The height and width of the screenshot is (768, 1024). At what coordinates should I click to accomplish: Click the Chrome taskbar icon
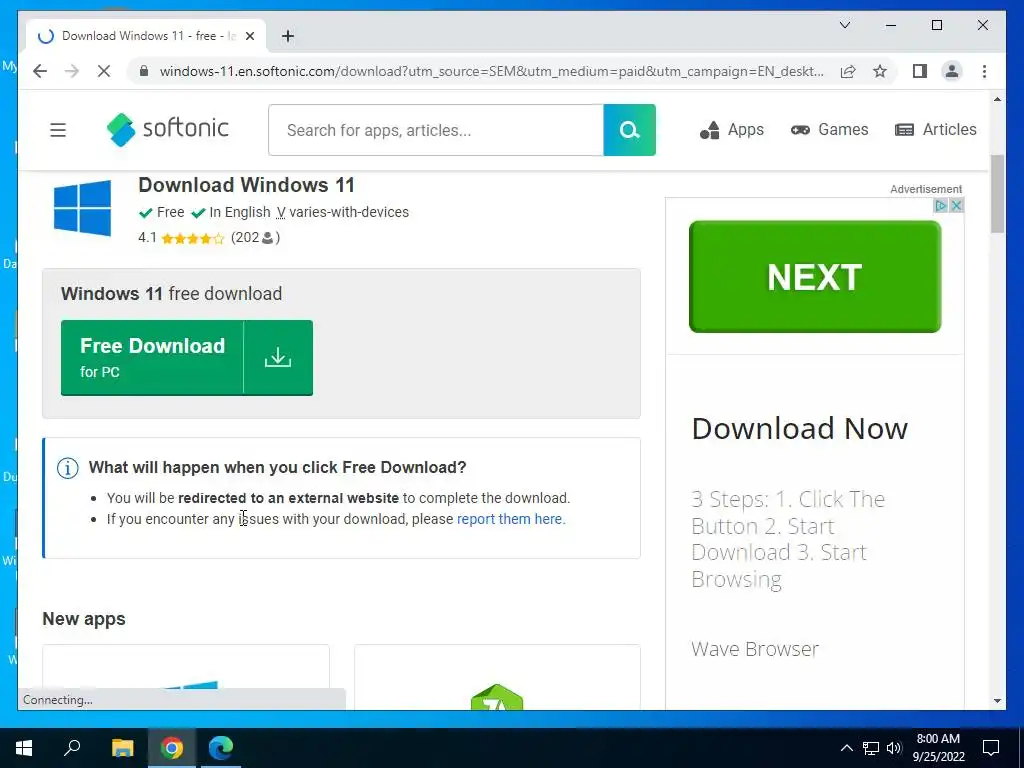point(172,748)
